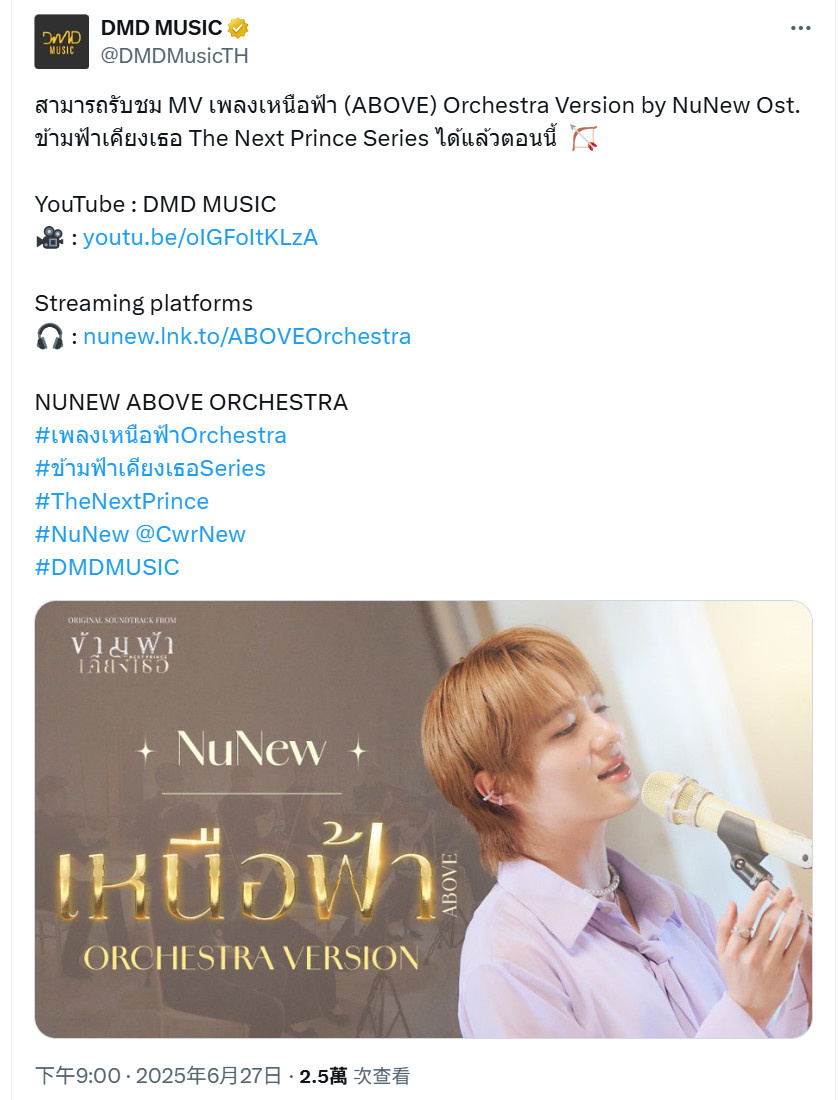Open hashtag #ข้ามฟ้าเคียงเธอSeries
Image resolution: width=840 pixels, height=1100 pixels.
point(150,468)
